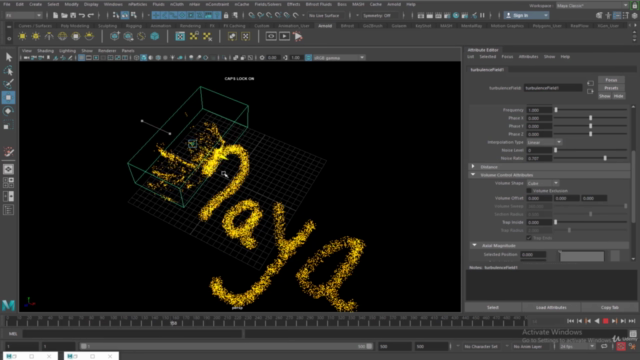Create Arnold skydome light from shelf
Screen dimensions: 640x360
[62, 36]
